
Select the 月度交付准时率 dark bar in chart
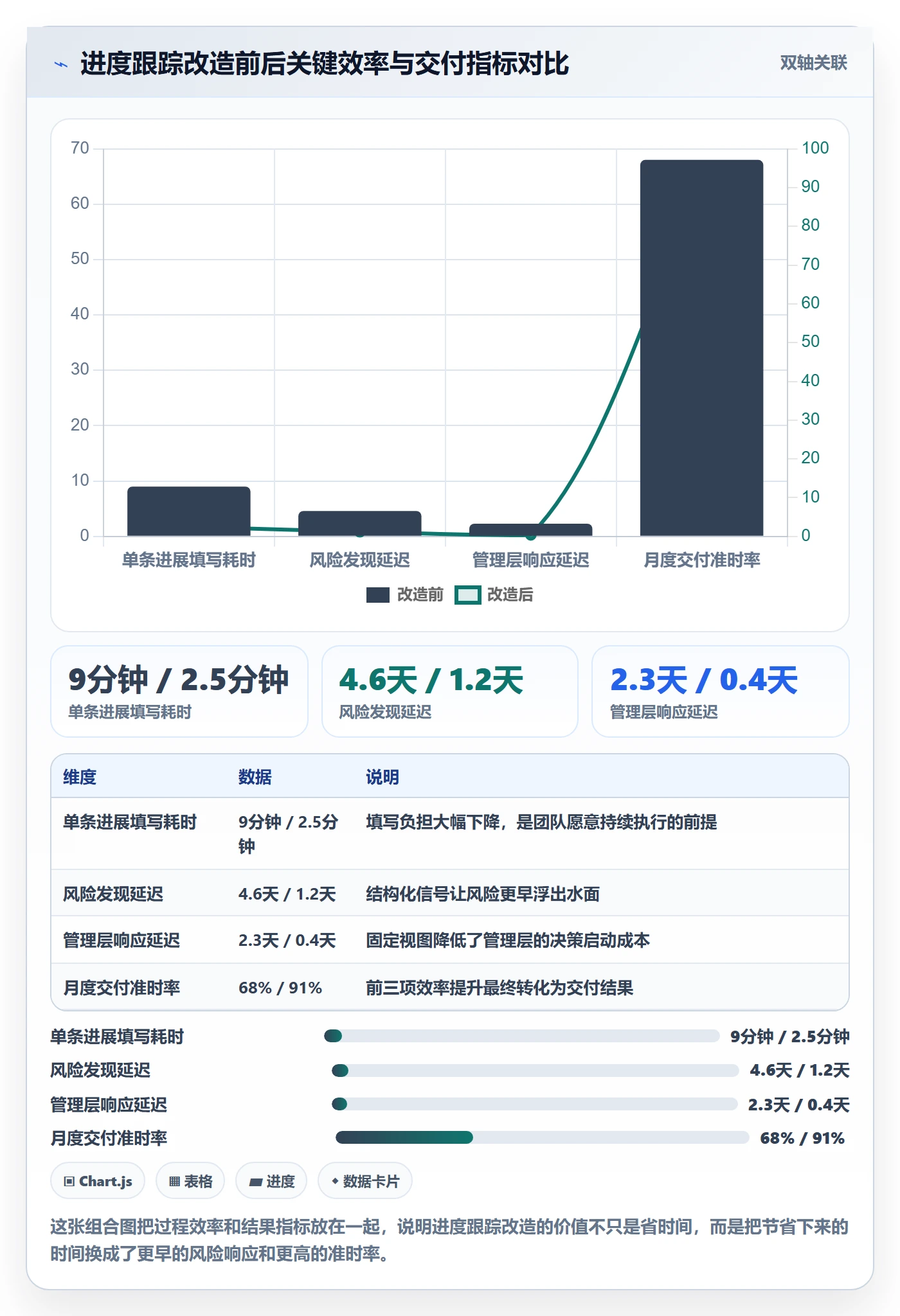pyautogui.click(x=701, y=348)
